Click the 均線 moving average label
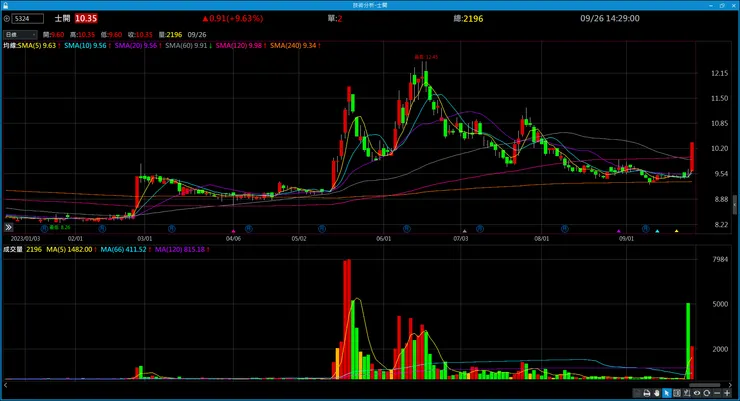The height and width of the screenshot is (401, 740). click(x=10, y=46)
